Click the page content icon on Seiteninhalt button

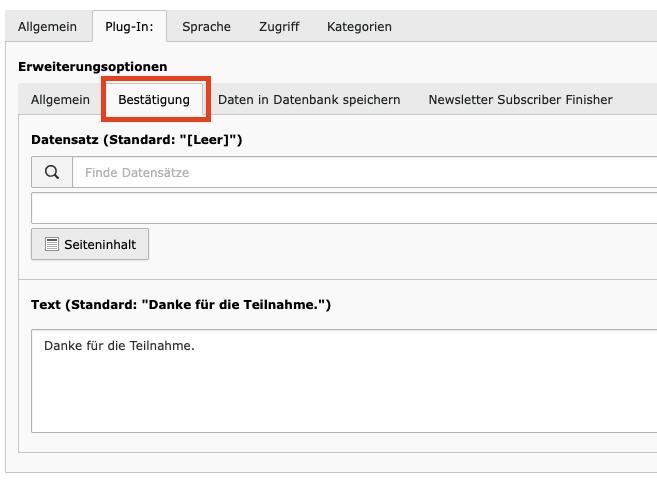52,244
